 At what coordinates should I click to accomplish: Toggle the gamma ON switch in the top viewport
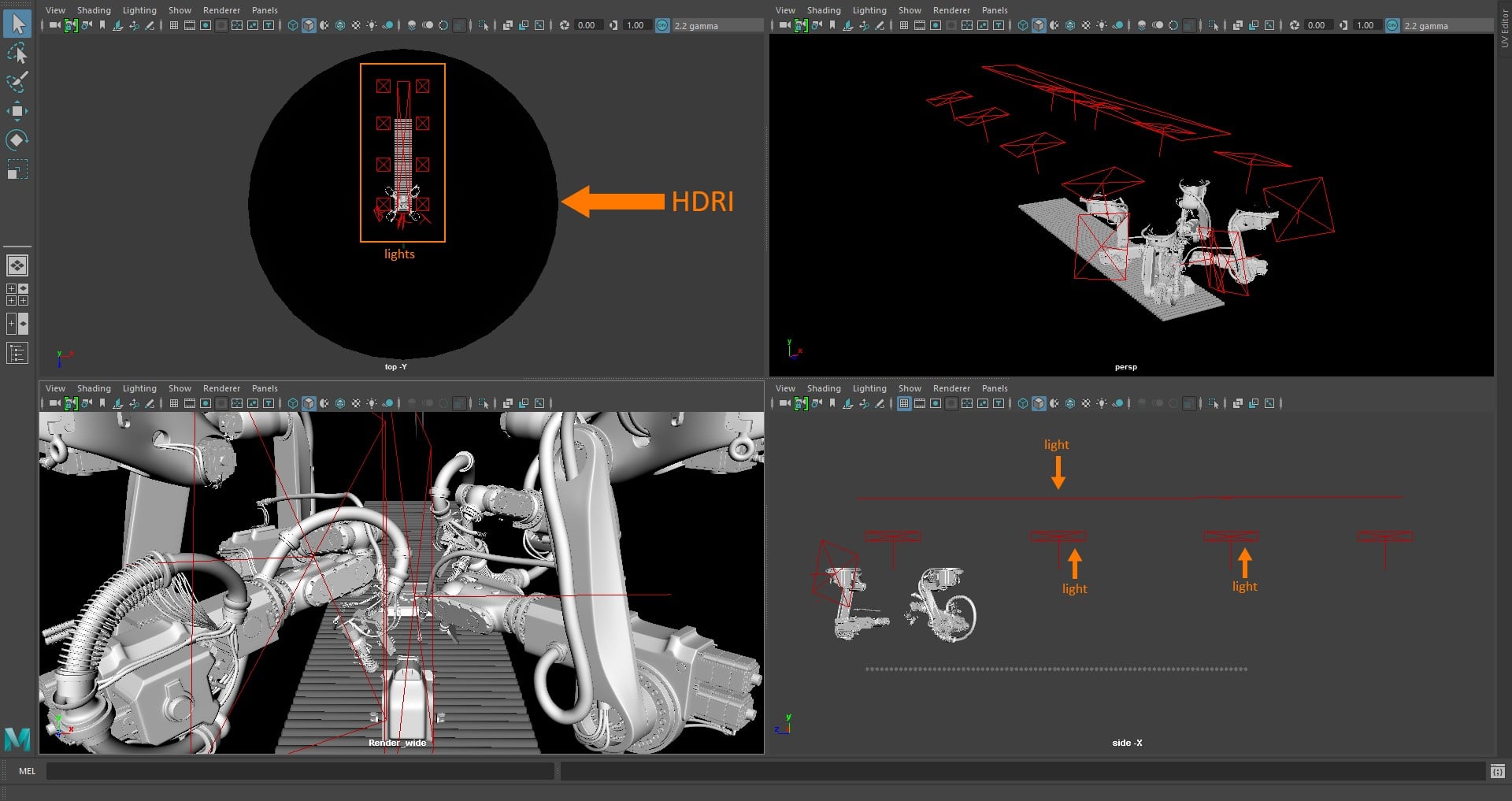pyautogui.click(x=662, y=25)
